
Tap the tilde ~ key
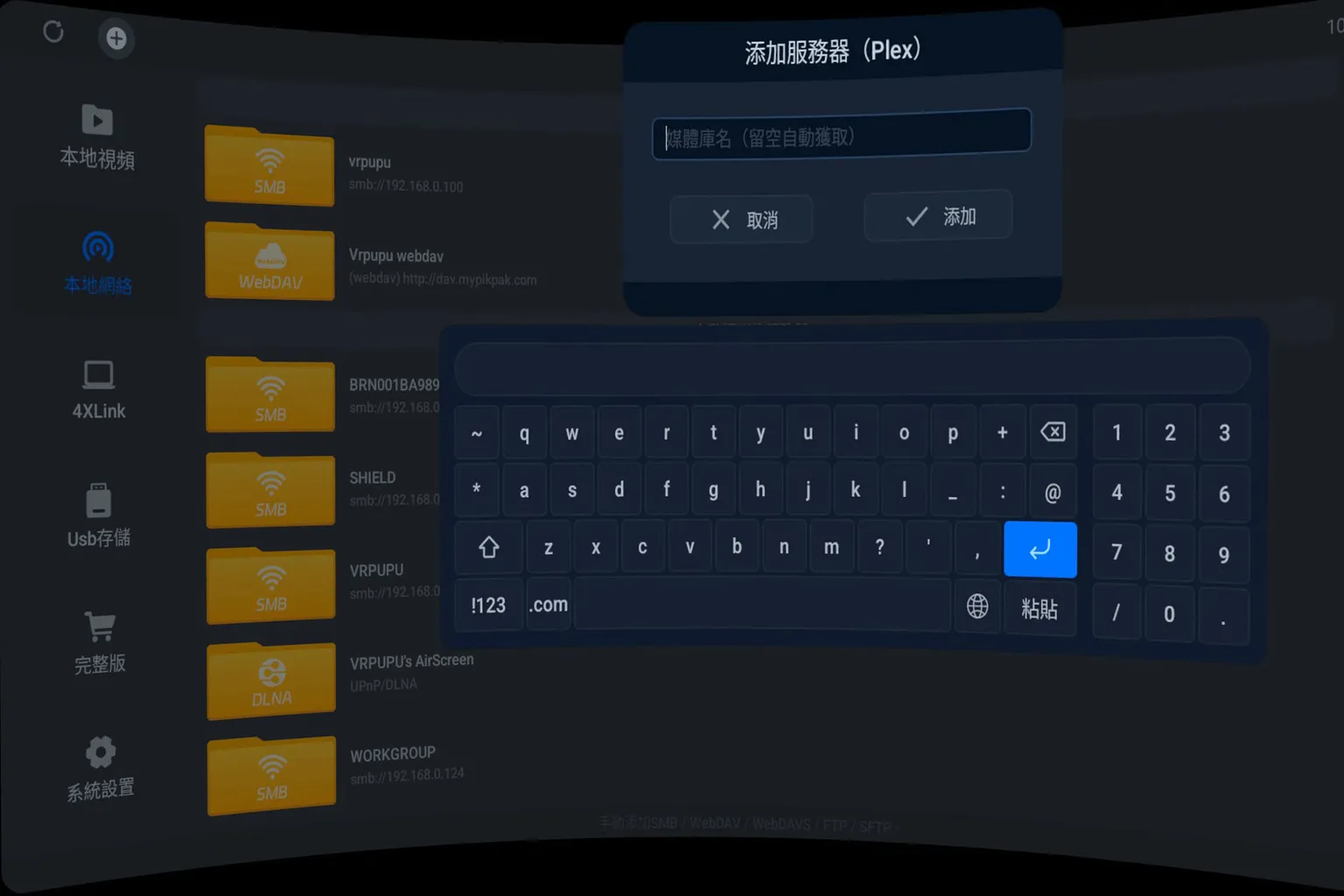pyautogui.click(x=477, y=433)
